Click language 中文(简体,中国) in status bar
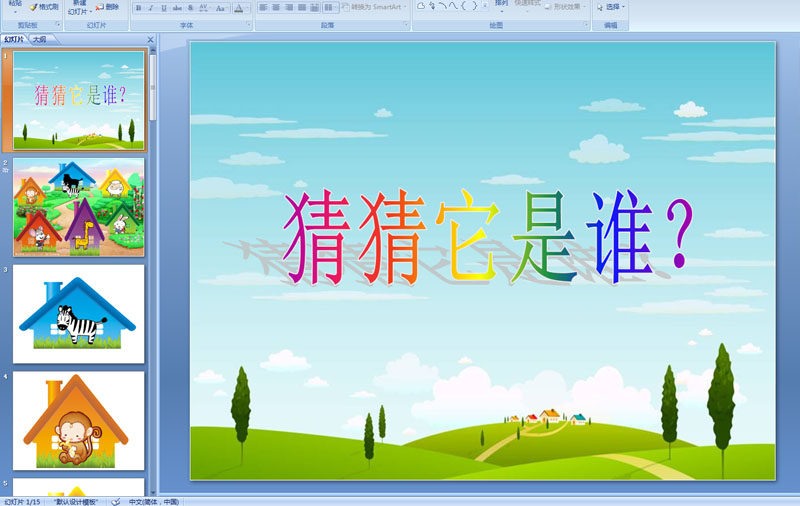The height and width of the screenshot is (506, 800). click(x=154, y=502)
